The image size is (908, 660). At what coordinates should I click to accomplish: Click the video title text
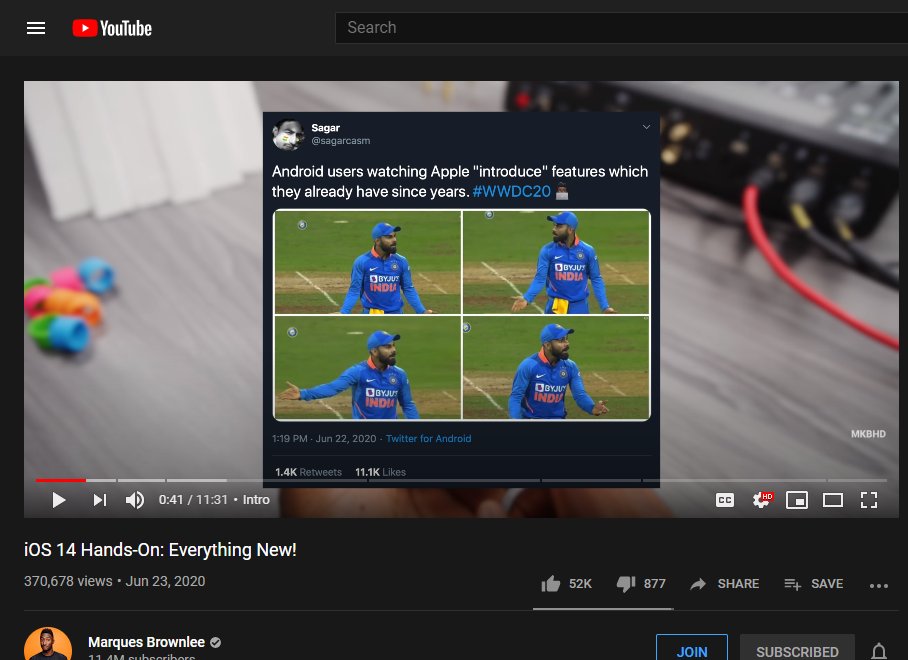160,549
